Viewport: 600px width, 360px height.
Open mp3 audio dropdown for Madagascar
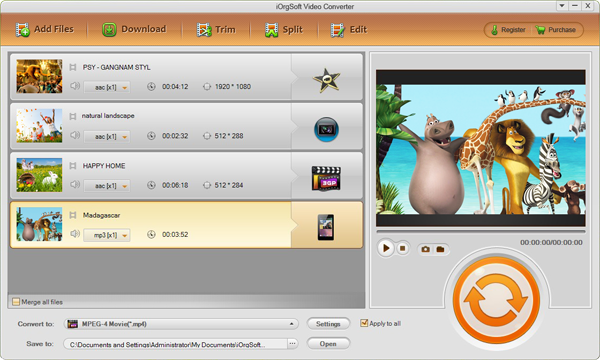pyautogui.click(x=107, y=235)
